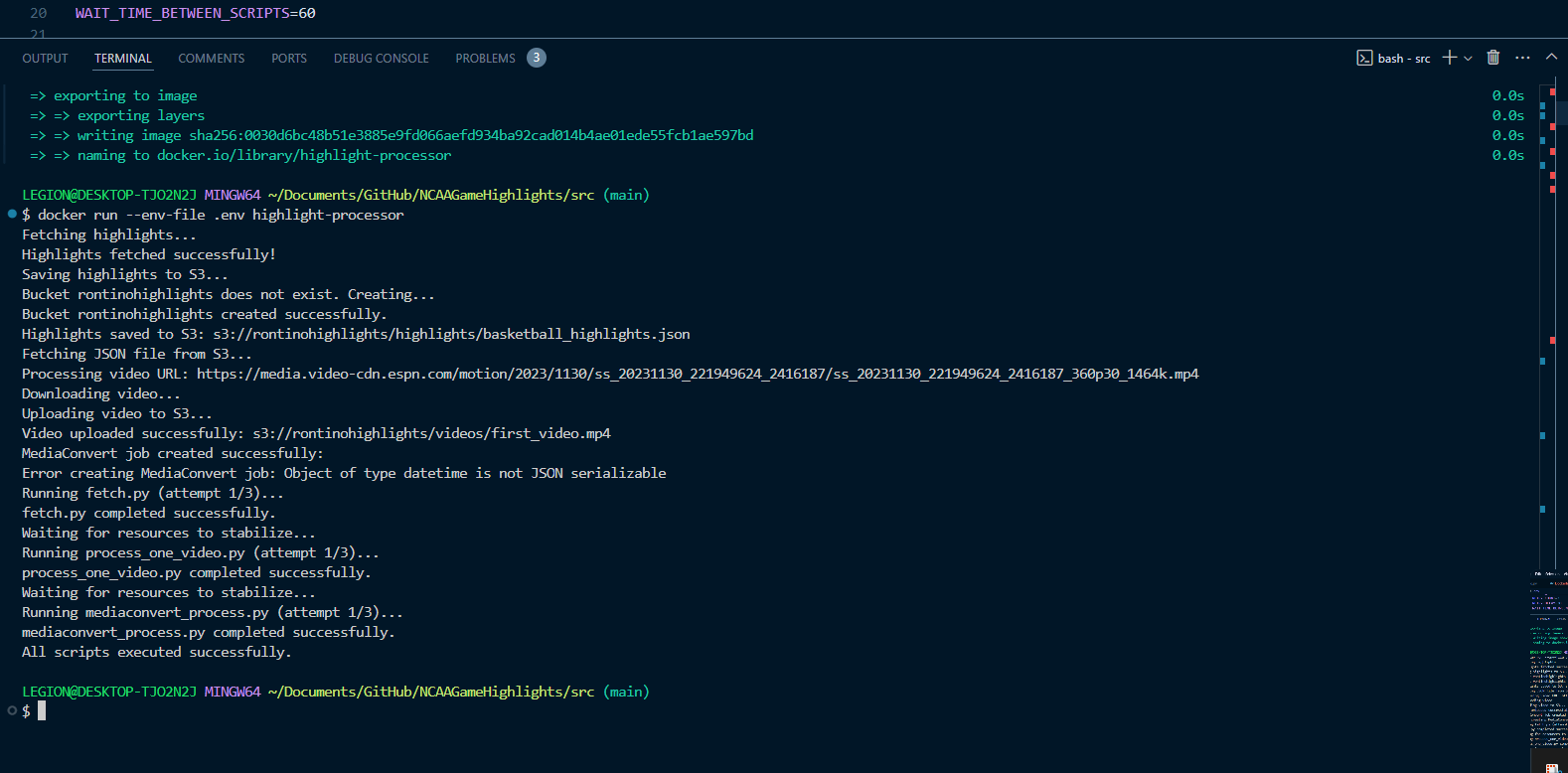The height and width of the screenshot is (773, 1568).
Task: Click editor line number 20
Action: click(x=39, y=13)
